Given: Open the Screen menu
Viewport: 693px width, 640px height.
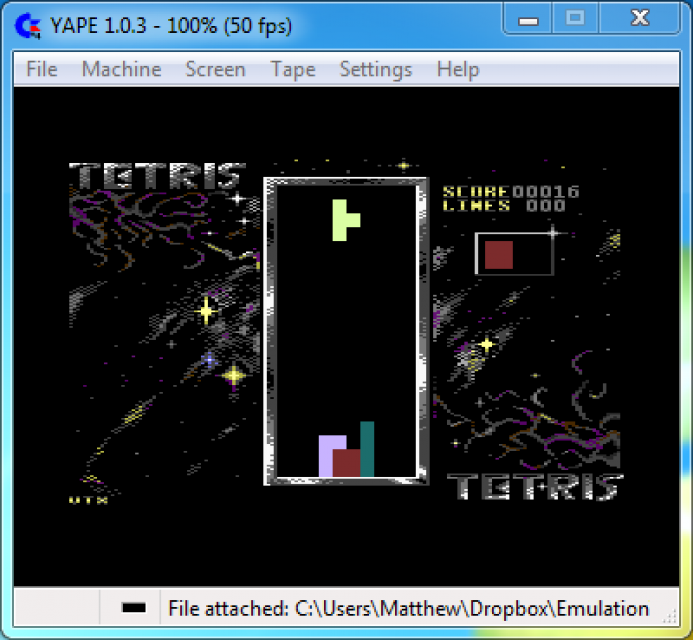Looking at the screenshot, I should [x=215, y=69].
